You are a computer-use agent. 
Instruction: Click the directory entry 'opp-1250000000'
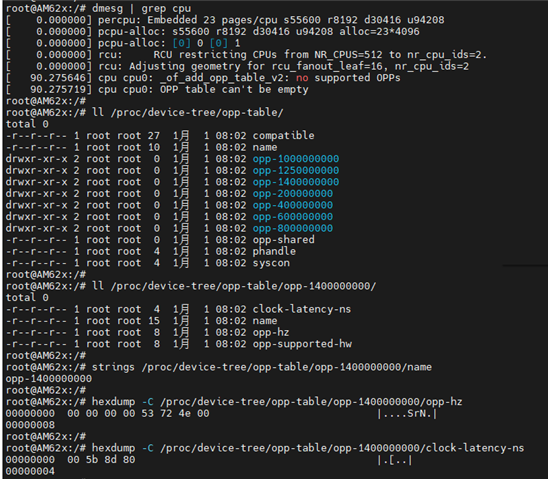tap(296, 170)
